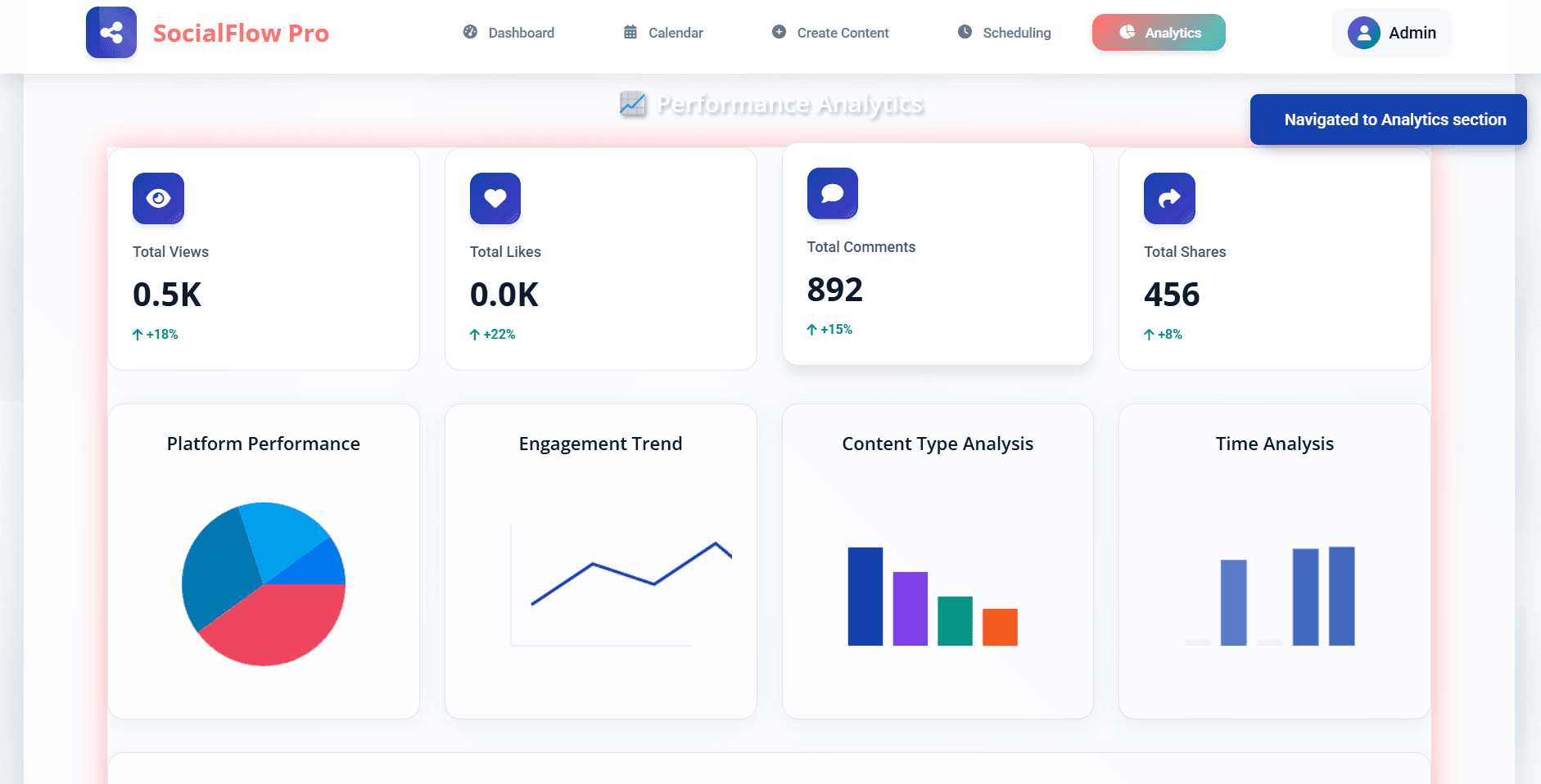Image resolution: width=1541 pixels, height=784 pixels.
Task: Click the compass icon next to Dashboard
Action: click(x=471, y=32)
